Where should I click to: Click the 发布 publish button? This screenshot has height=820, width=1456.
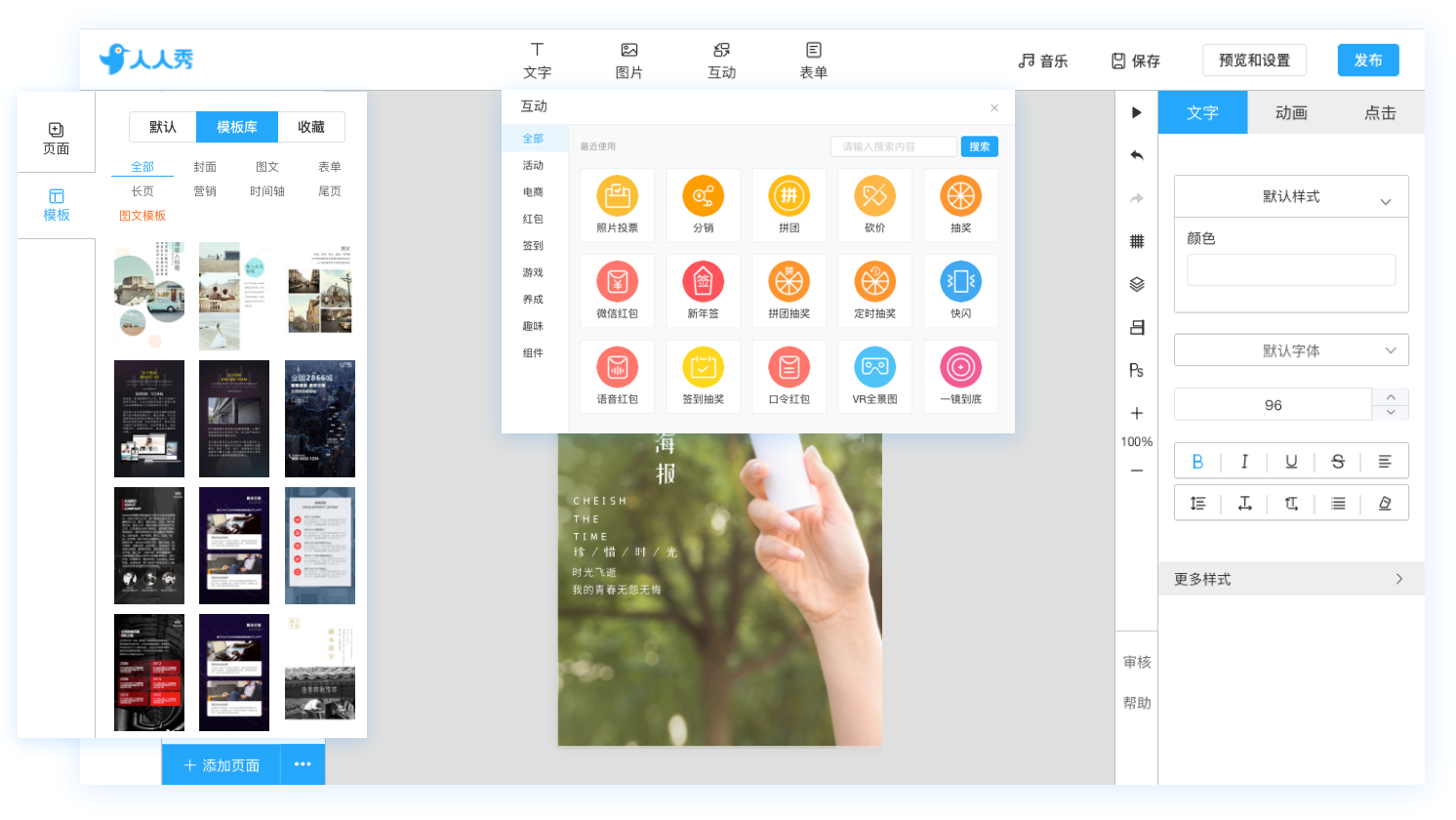(x=1368, y=61)
